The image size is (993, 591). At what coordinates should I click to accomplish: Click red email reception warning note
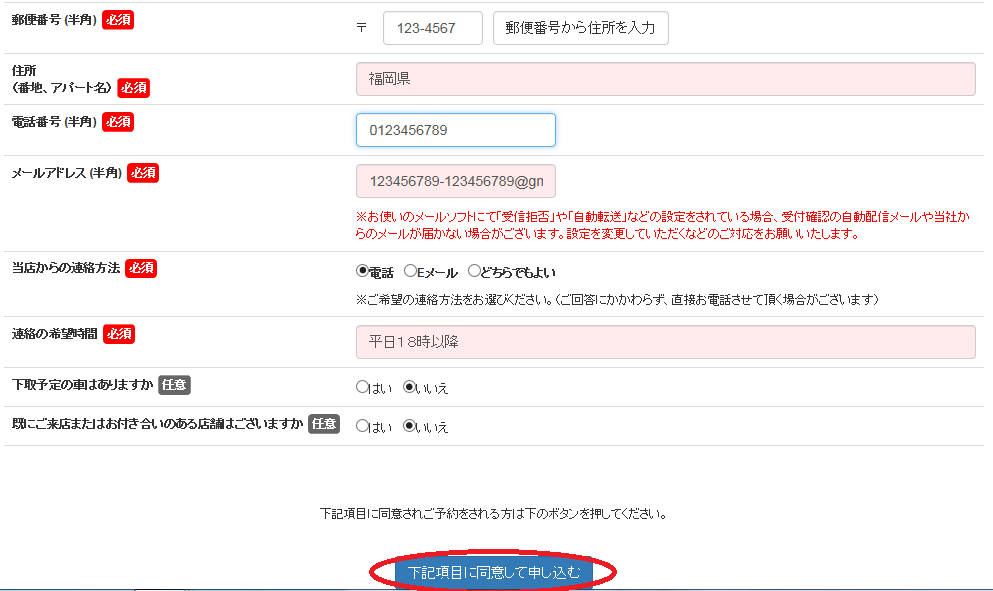click(x=662, y=226)
